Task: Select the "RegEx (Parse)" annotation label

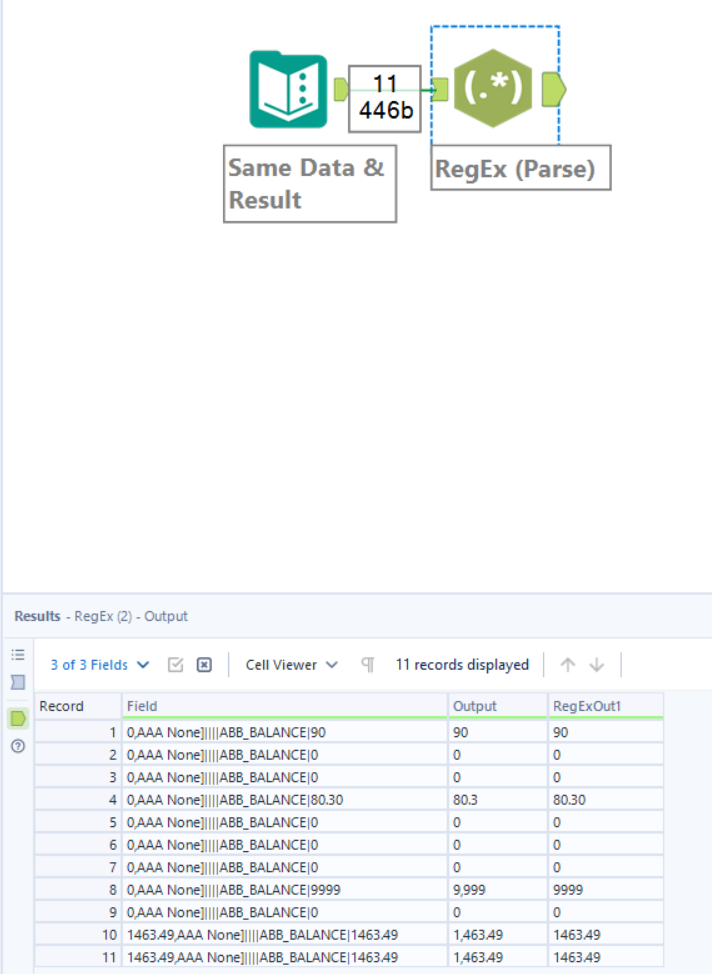Action: [520, 169]
